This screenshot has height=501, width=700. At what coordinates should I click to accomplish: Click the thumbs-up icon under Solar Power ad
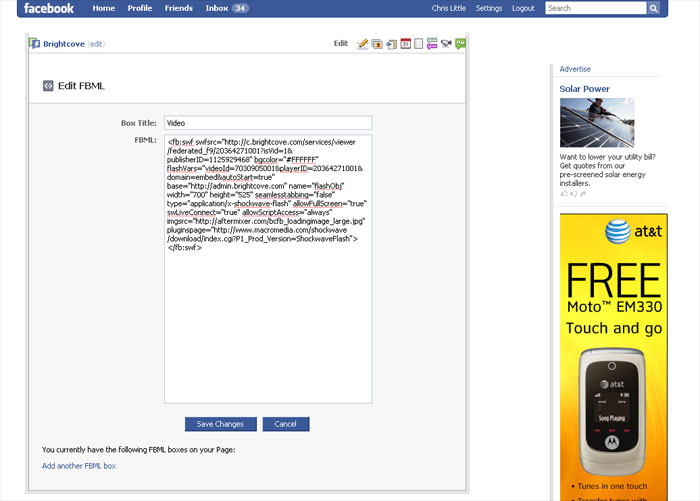(564, 194)
